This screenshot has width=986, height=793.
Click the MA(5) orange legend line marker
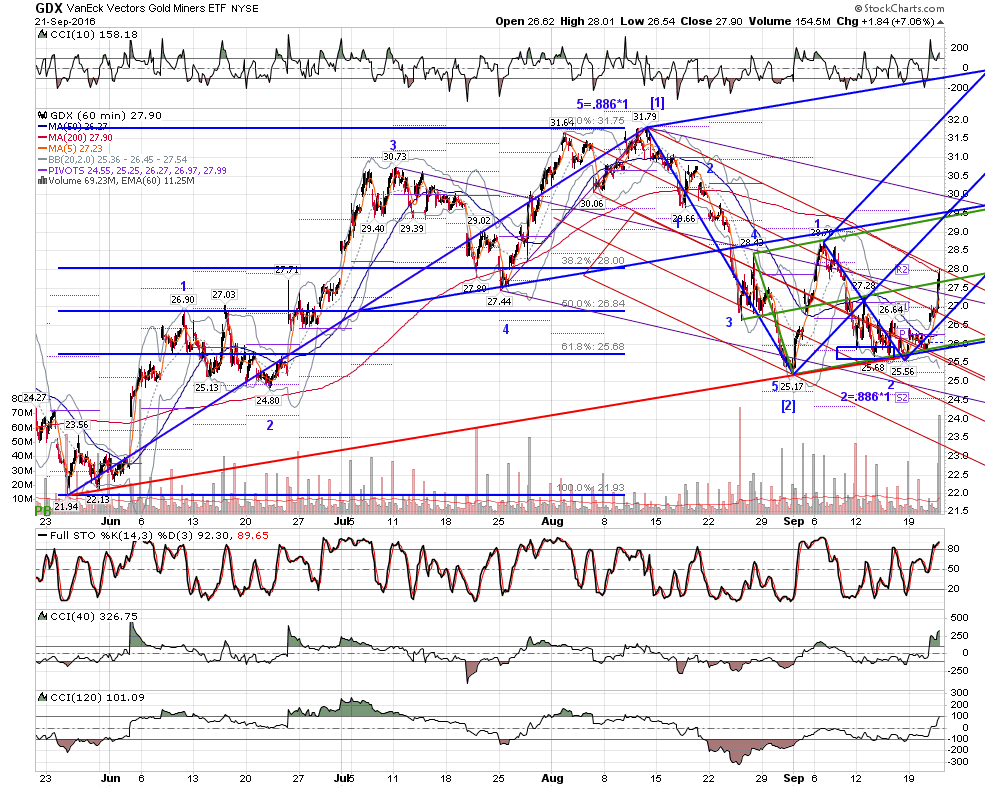(43, 148)
